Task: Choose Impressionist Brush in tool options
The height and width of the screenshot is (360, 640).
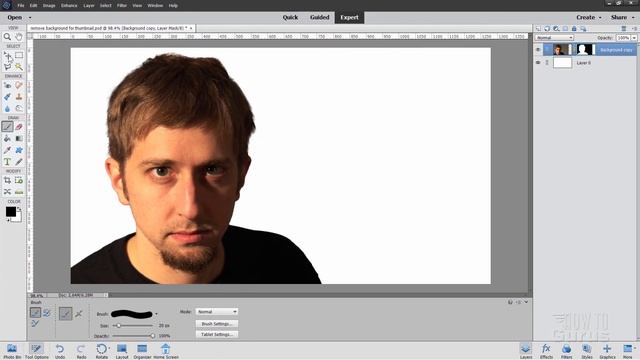Action: coord(47,313)
